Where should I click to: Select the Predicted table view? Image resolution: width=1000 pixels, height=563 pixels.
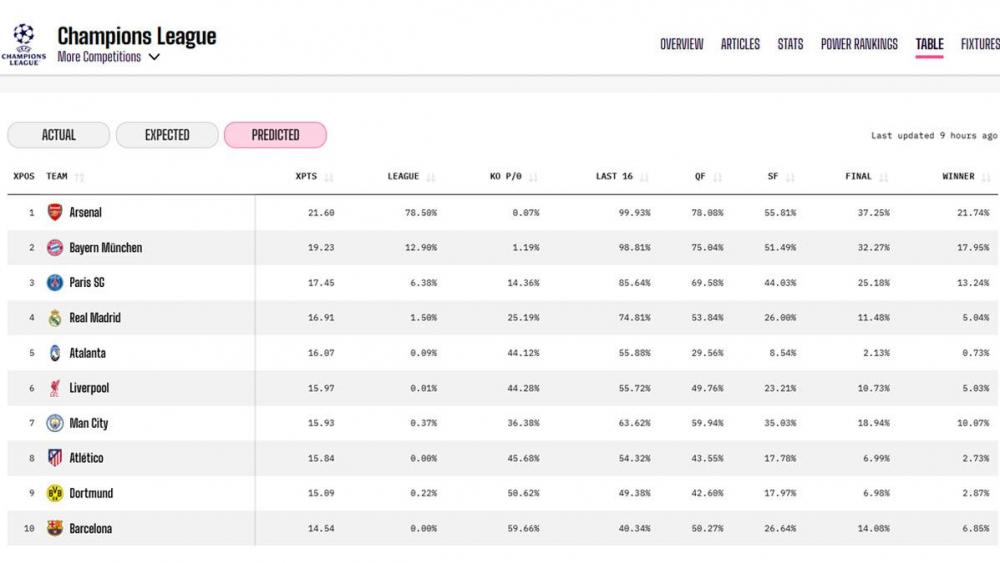coord(275,135)
